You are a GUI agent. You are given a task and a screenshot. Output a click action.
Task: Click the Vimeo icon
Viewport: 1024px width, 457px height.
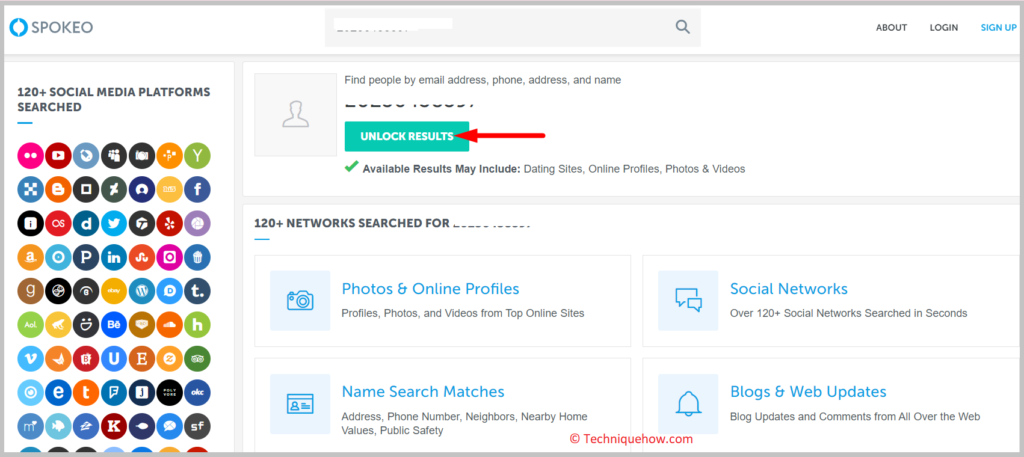[x=30, y=358]
